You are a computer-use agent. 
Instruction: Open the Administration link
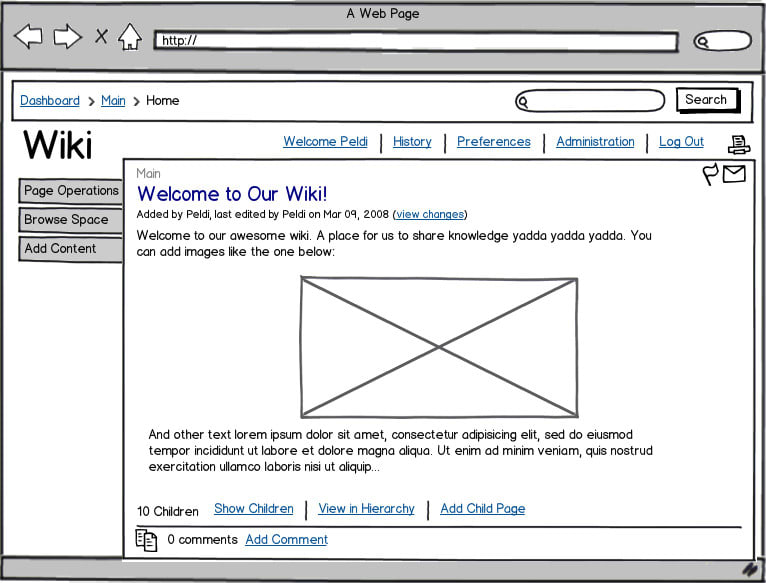point(596,142)
